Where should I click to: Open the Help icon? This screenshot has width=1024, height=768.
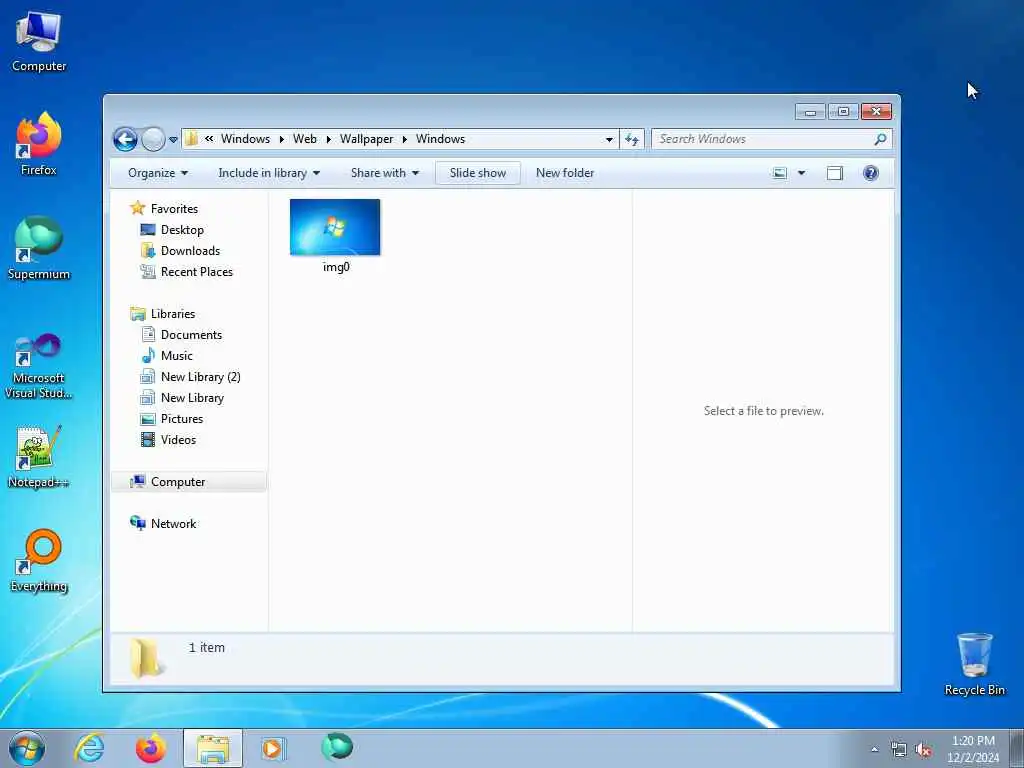tap(870, 173)
